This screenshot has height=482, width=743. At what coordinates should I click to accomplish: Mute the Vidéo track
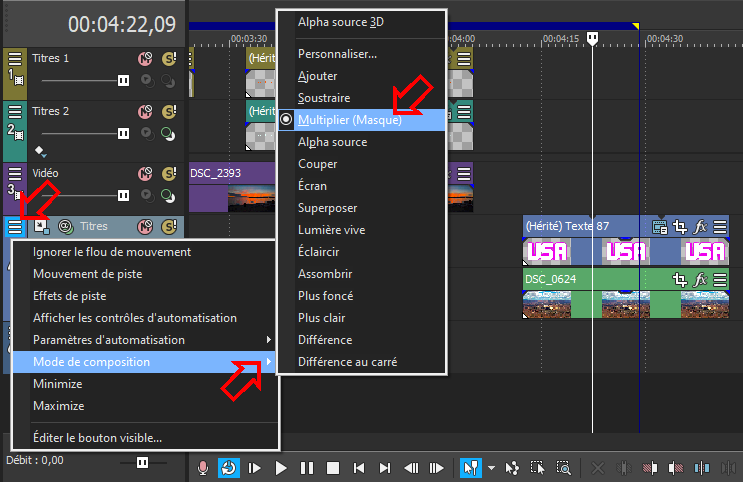click(145, 174)
